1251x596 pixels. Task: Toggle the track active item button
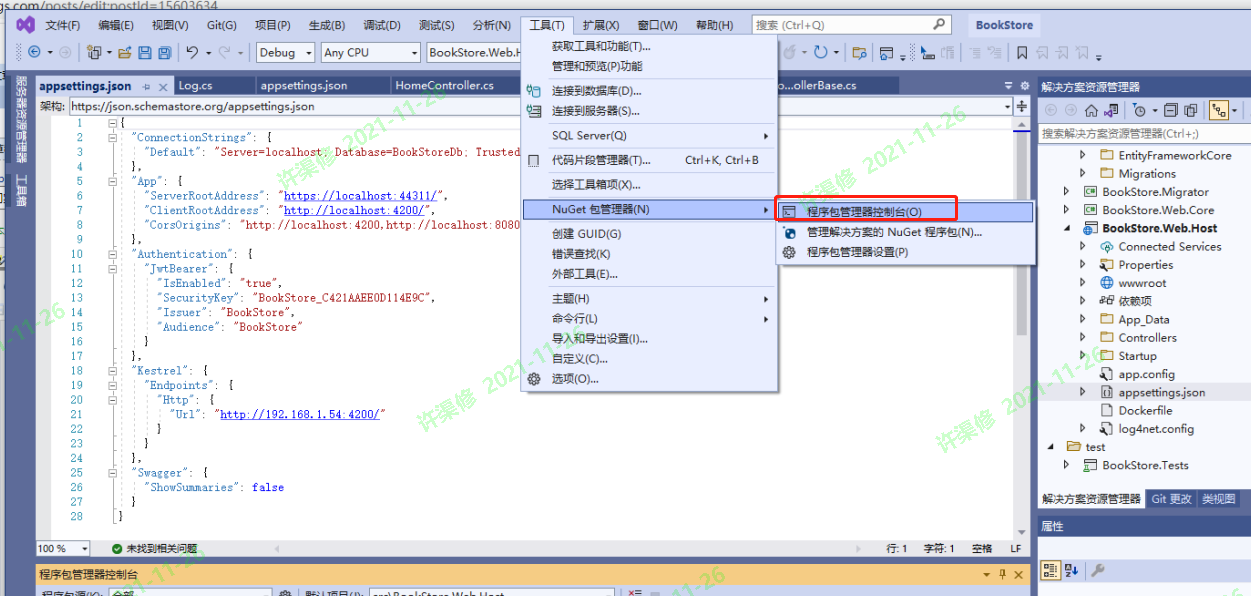(1219, 110)
